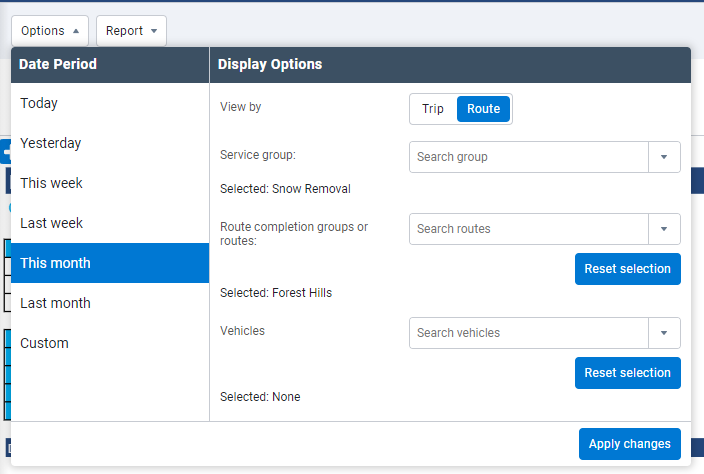Choose Last week from date periods
Screen dimensions: 704x474
110,223
